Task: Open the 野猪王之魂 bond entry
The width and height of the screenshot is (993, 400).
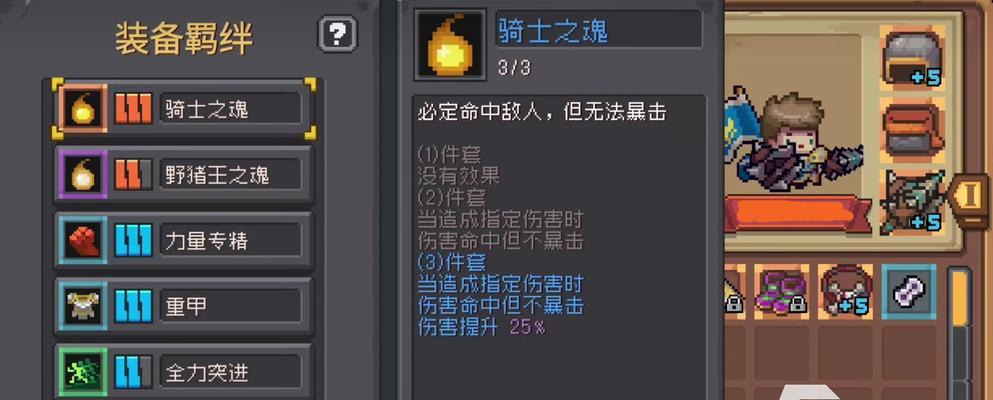Action: click(x=184, y=174)
